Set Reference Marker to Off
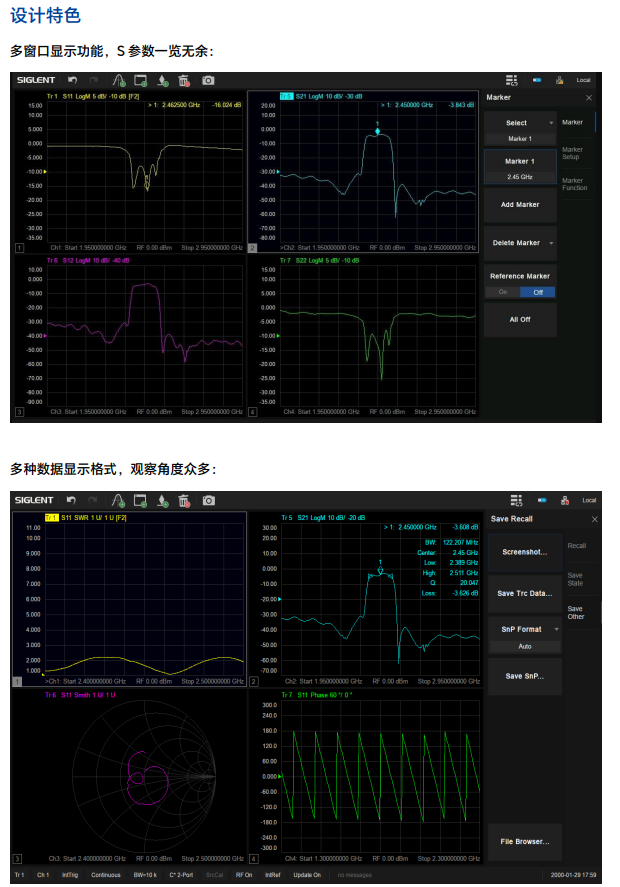Screen dimensions: 620x887 tap(537, 292)
